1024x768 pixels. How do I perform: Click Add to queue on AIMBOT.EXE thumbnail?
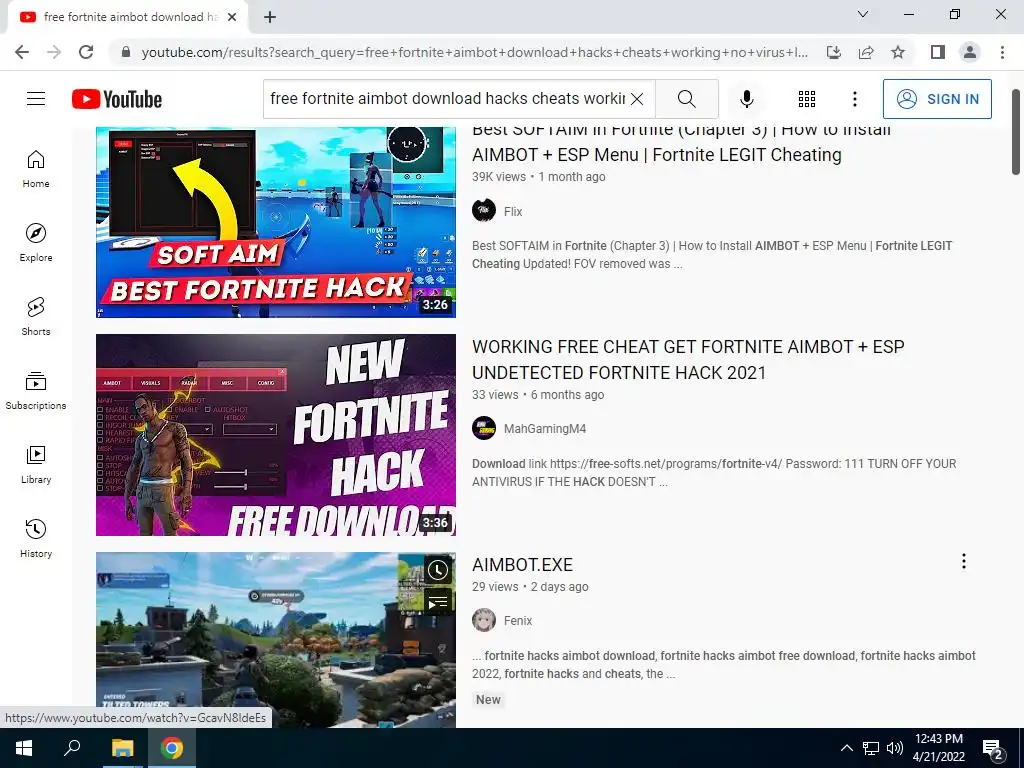(438, 601)
